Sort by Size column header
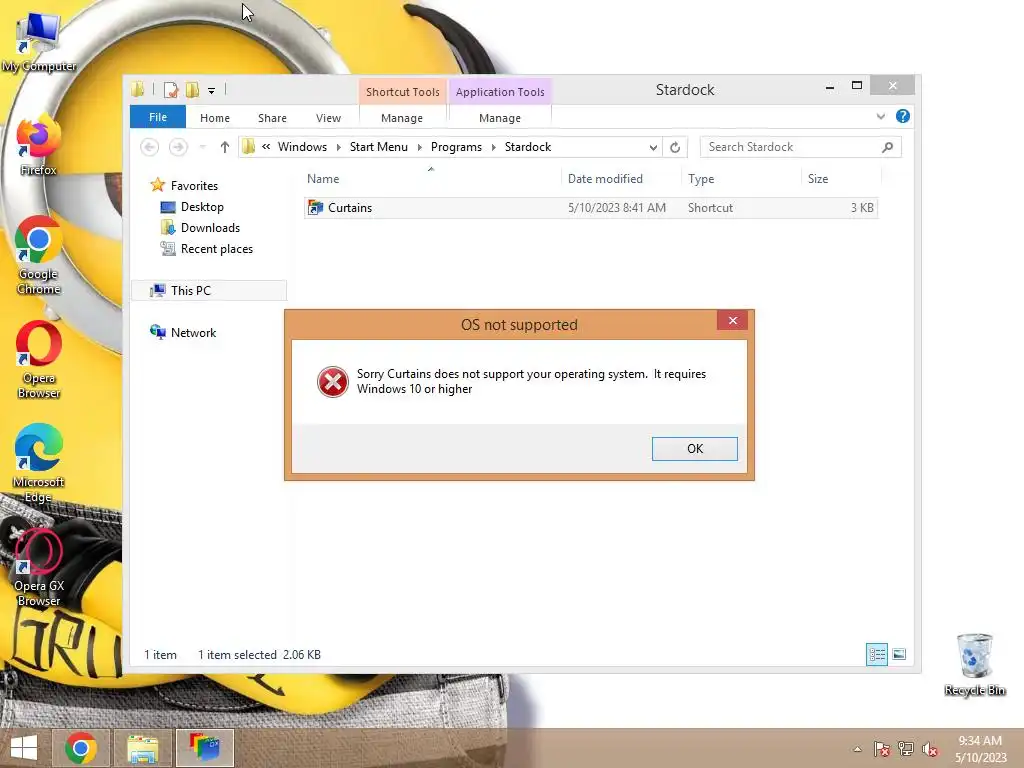Screen dimensions: 1024x768 818,179
